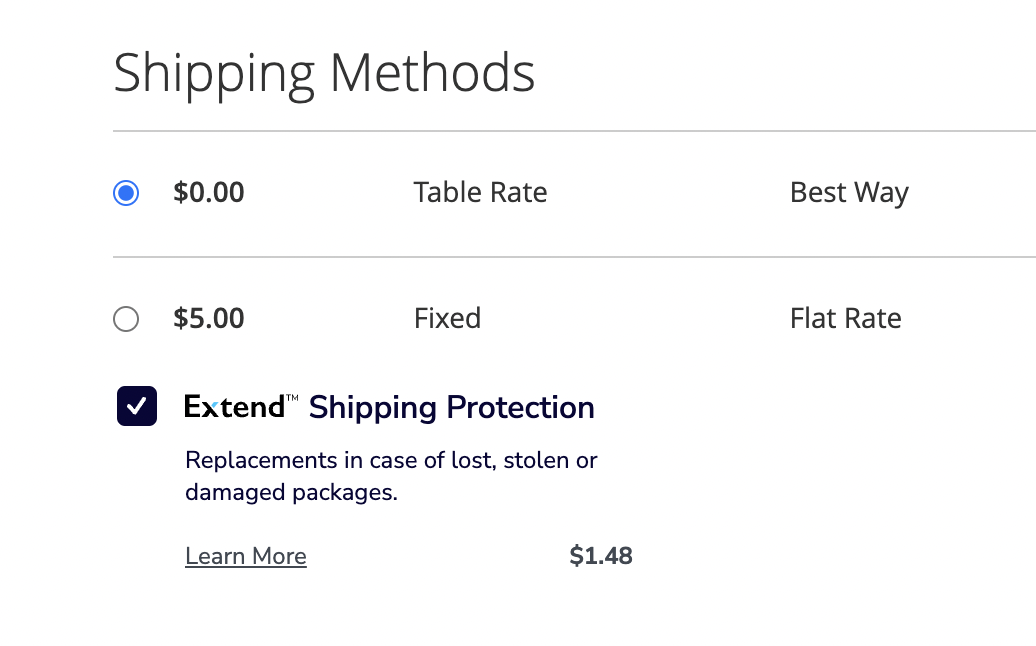Screen dimensions: 1036x646
Task: Select the $0.00 Table Rate radio button
Action: pyautogui.click(x=126, y=193)
